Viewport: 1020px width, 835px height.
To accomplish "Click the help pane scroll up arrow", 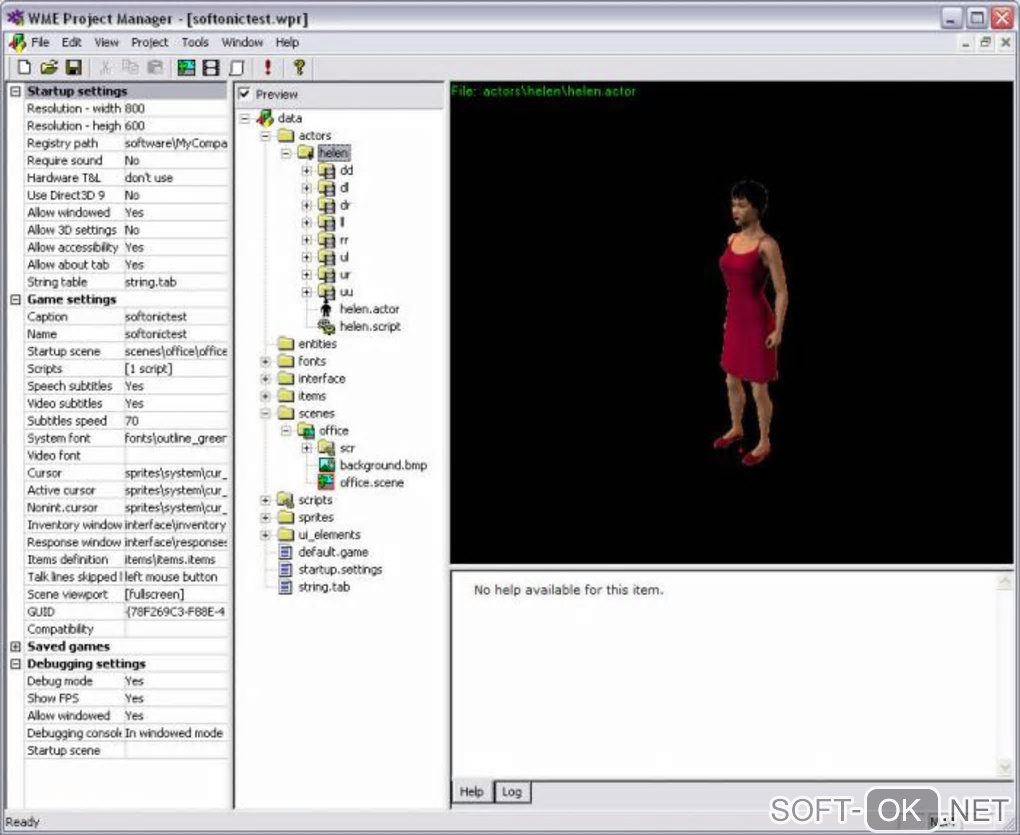I will pyautogui.click(x=1005, y=581).
